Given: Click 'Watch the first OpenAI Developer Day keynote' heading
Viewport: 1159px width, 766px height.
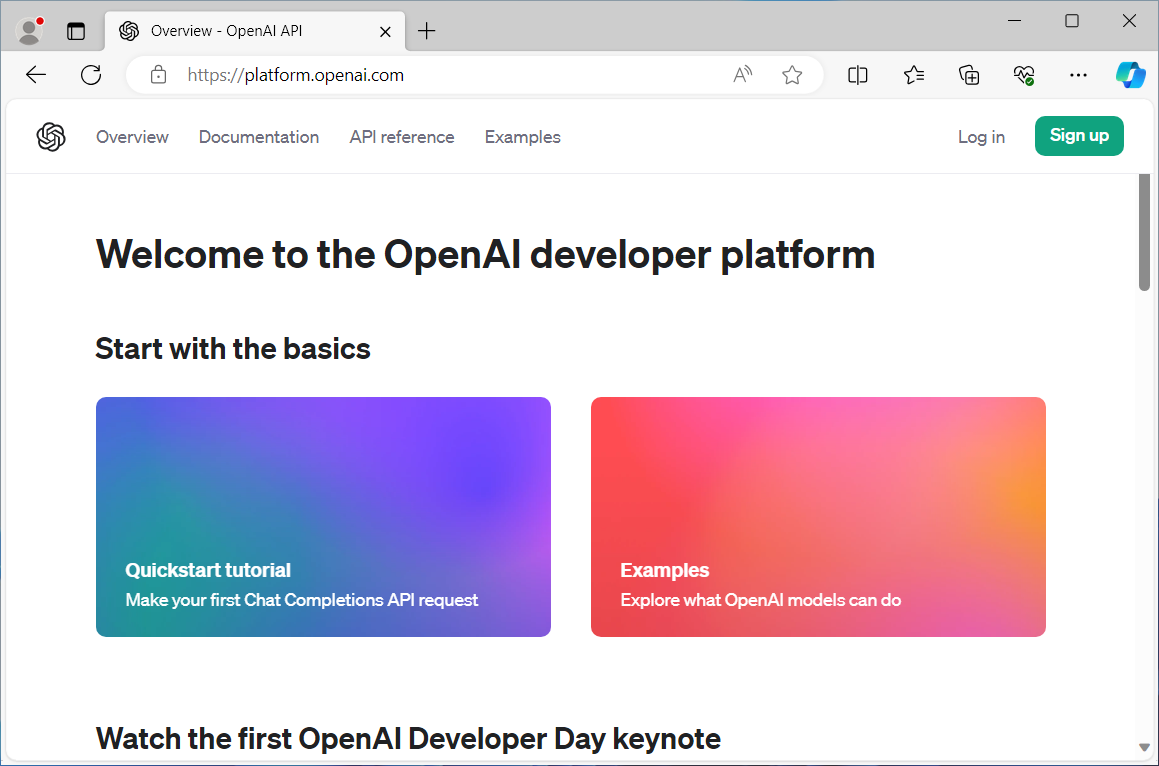Looking at the screenshot, I should click(x=408, y=739).
